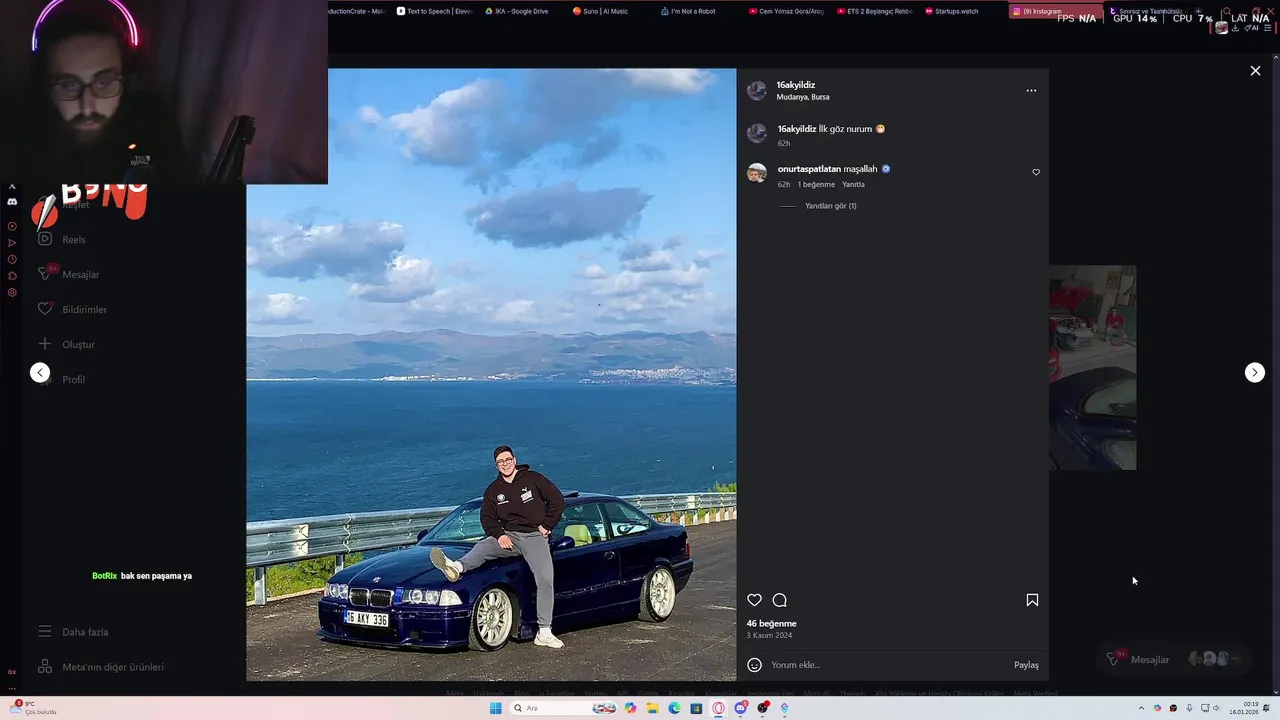Open Windows Start button
The height and width of the screenshot is (720, 1280).
click(495, 708)
